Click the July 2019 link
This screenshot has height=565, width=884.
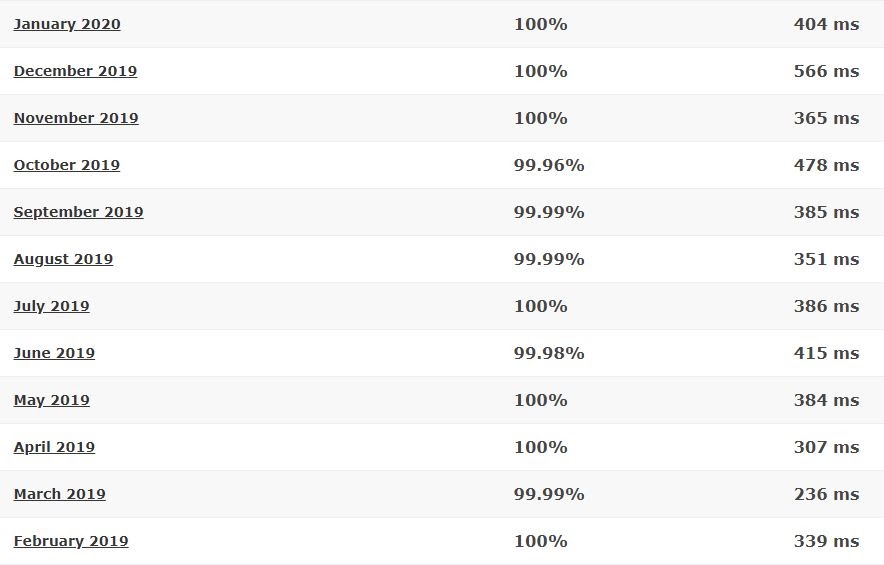51,306
